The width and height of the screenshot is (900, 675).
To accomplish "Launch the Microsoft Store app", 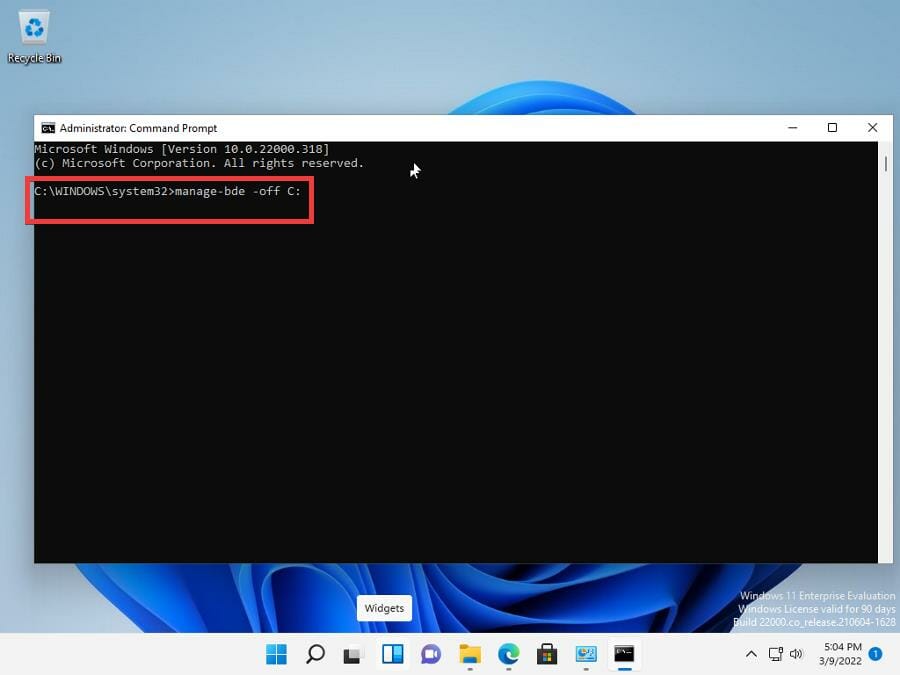I will (x=547, y=655).
